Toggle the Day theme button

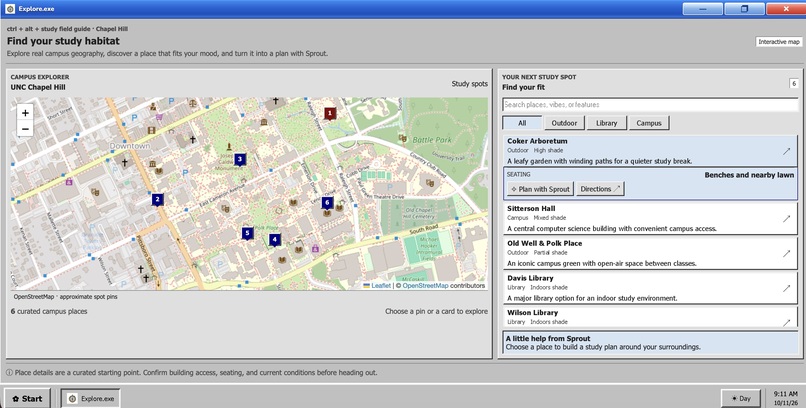740,398
